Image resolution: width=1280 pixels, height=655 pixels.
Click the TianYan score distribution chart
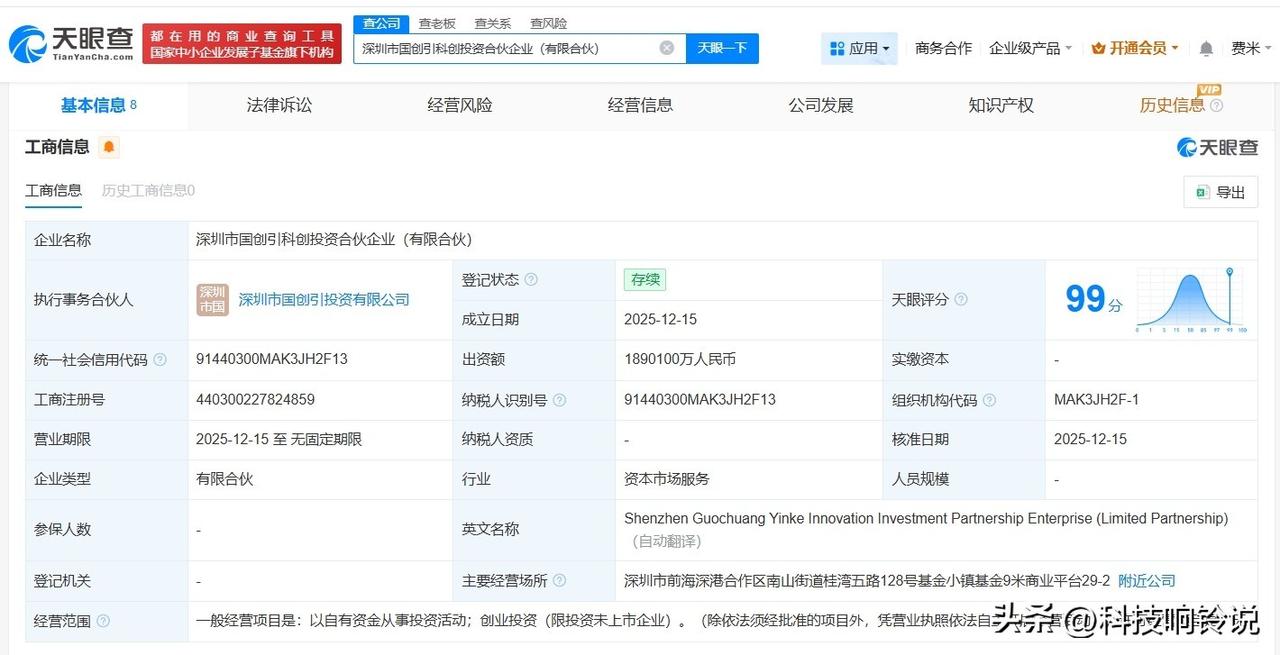[1191, 300]
